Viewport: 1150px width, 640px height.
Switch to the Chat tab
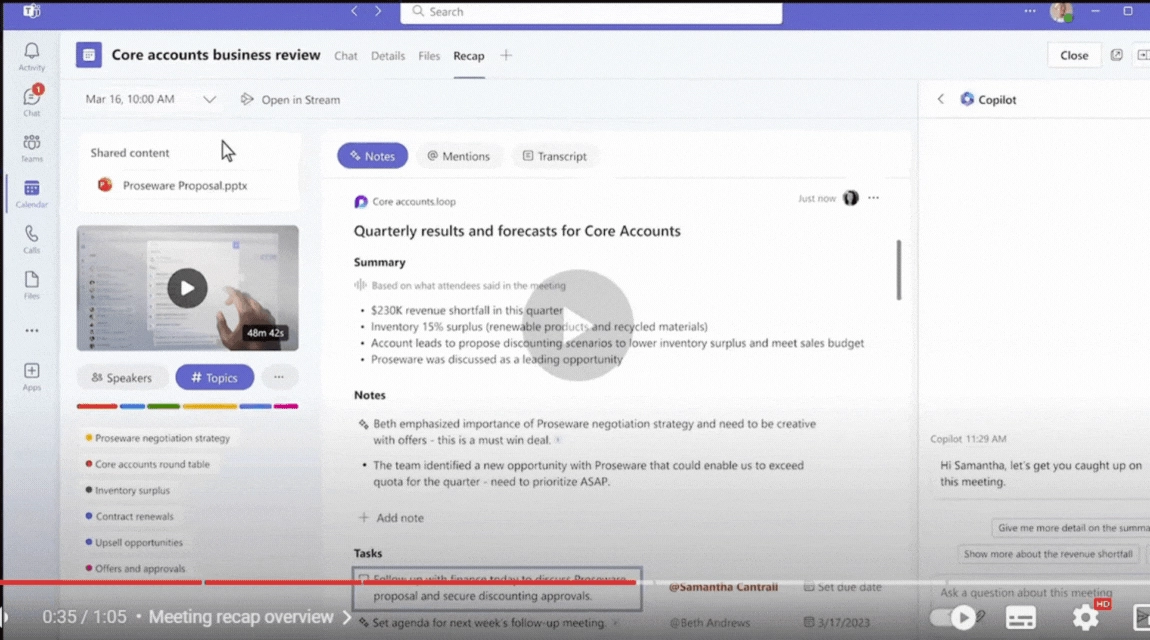tap(345, 56)
